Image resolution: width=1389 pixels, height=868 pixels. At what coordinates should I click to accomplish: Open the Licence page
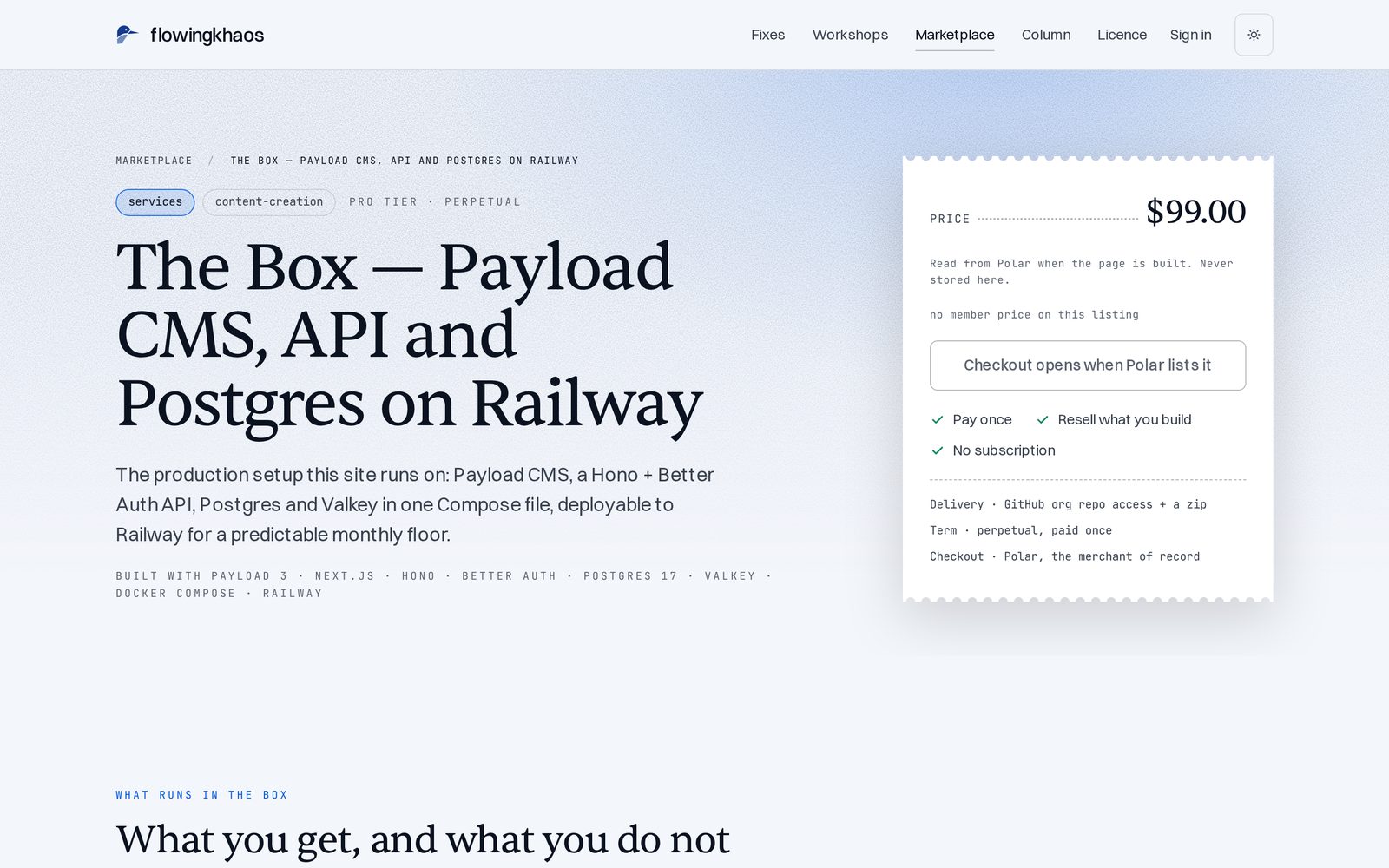coord(1122,35)
